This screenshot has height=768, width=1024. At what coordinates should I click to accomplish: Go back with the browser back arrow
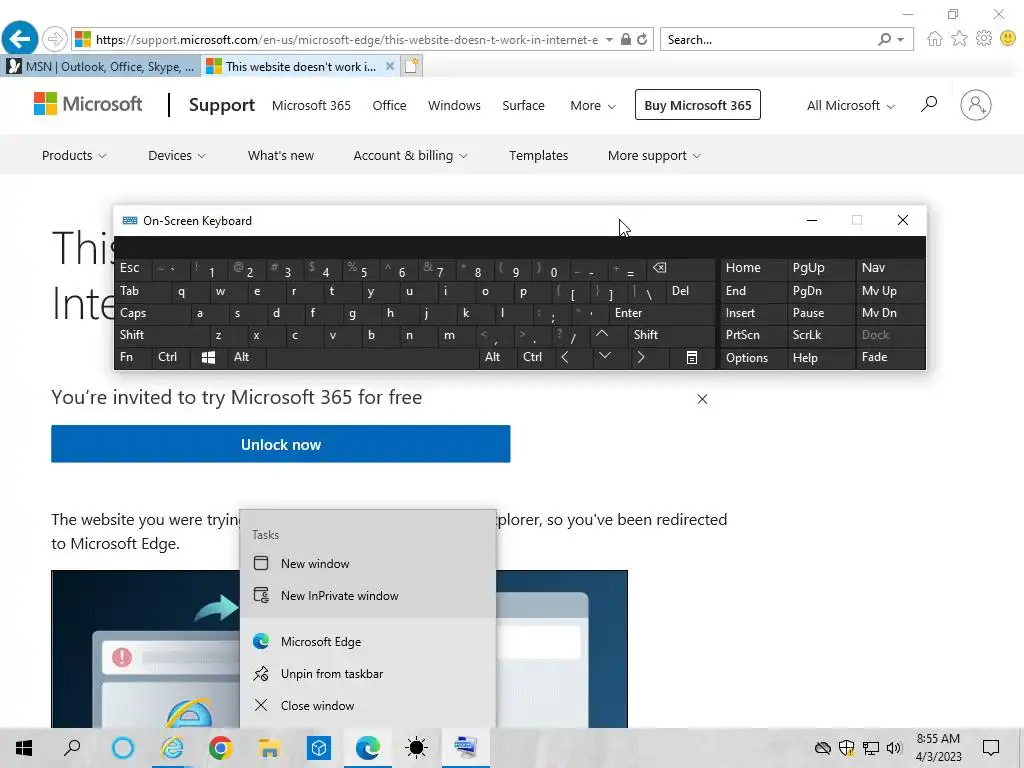(x=20, y=39)
